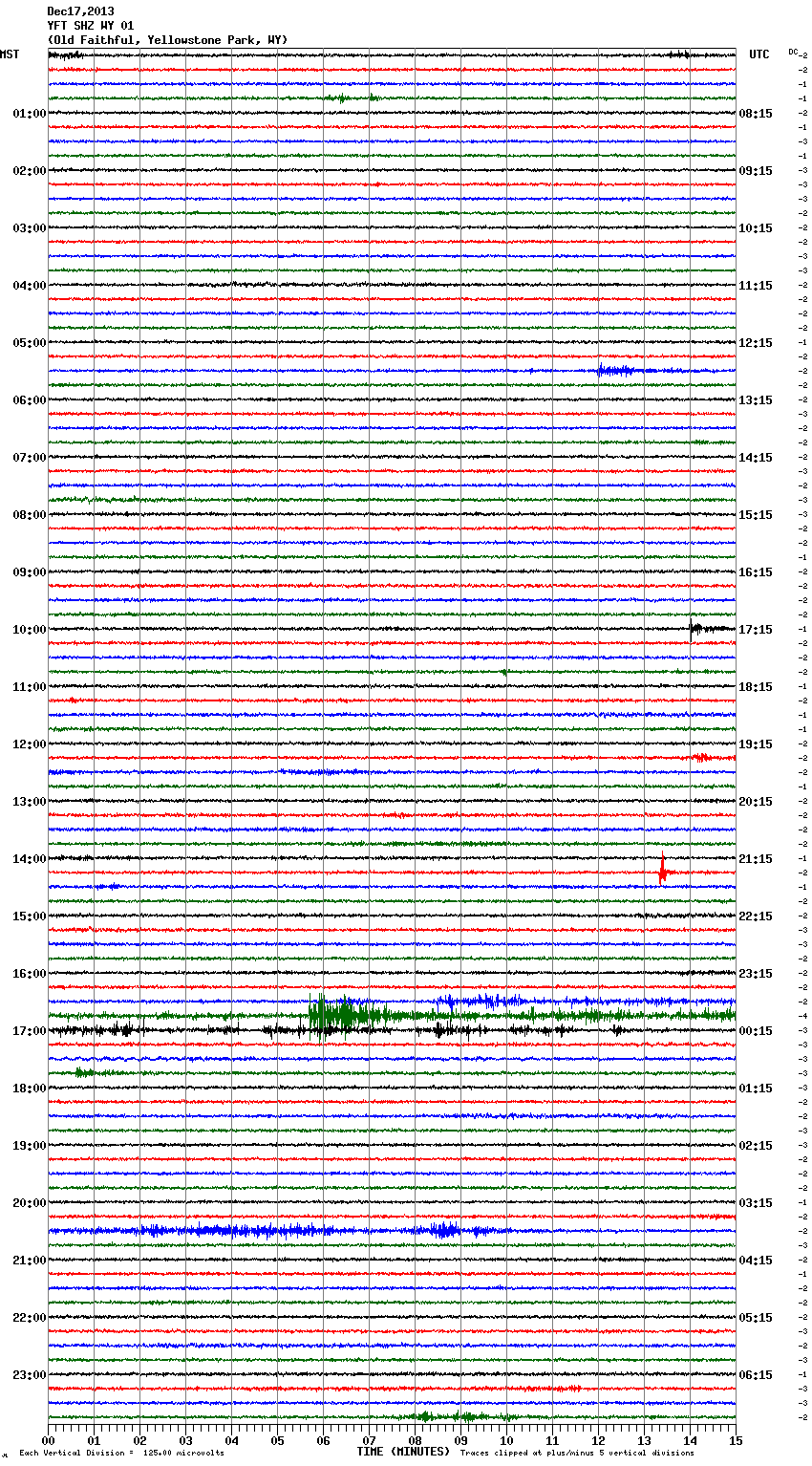The image size is (812, 1466).
Task: Click the Each Vertical Division 125.00 microvolts note
Action: [121, 1453]
